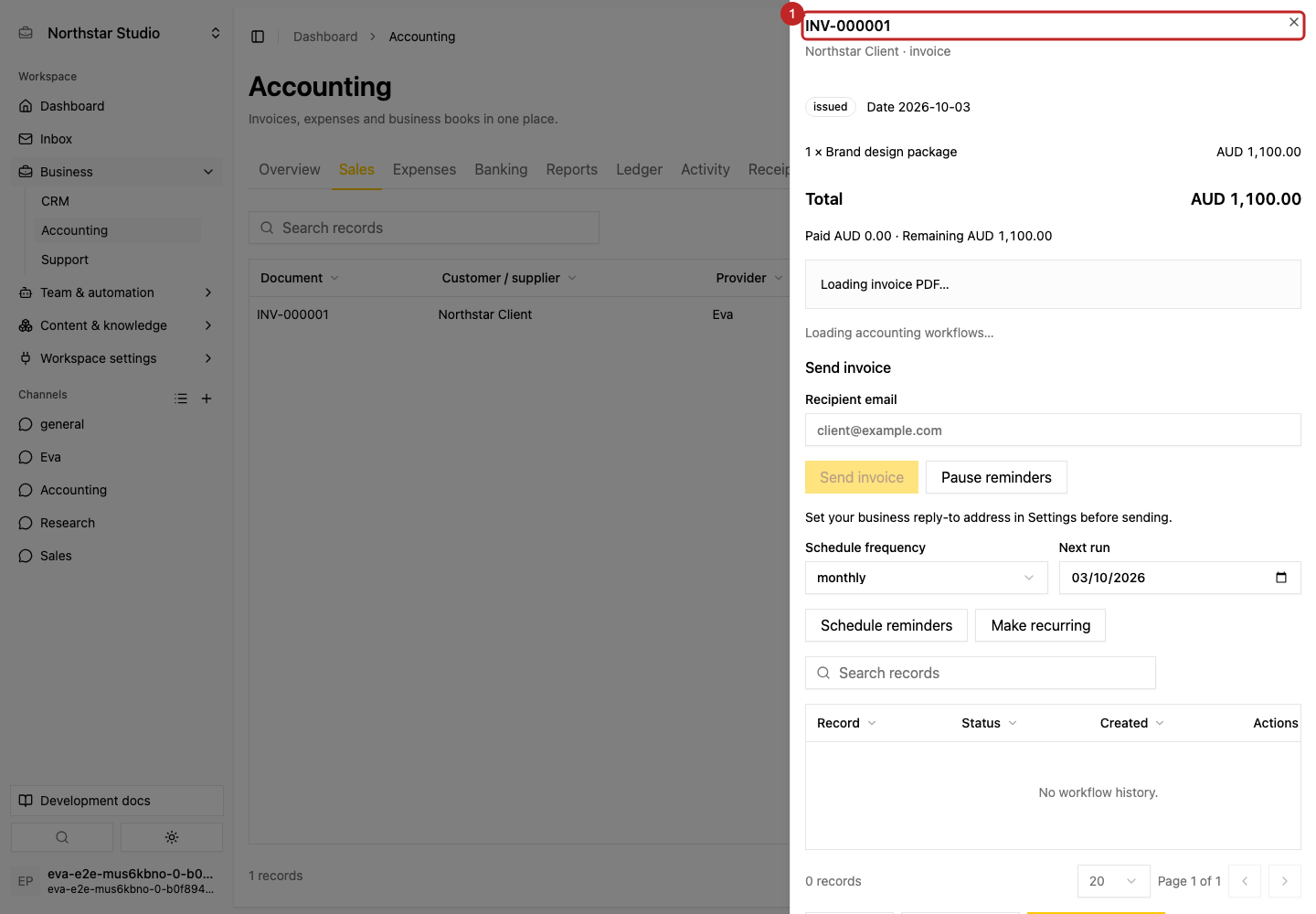Switch to the Overview tab
This screenshot has height=914, width=1316.
(x=290, y=170)
